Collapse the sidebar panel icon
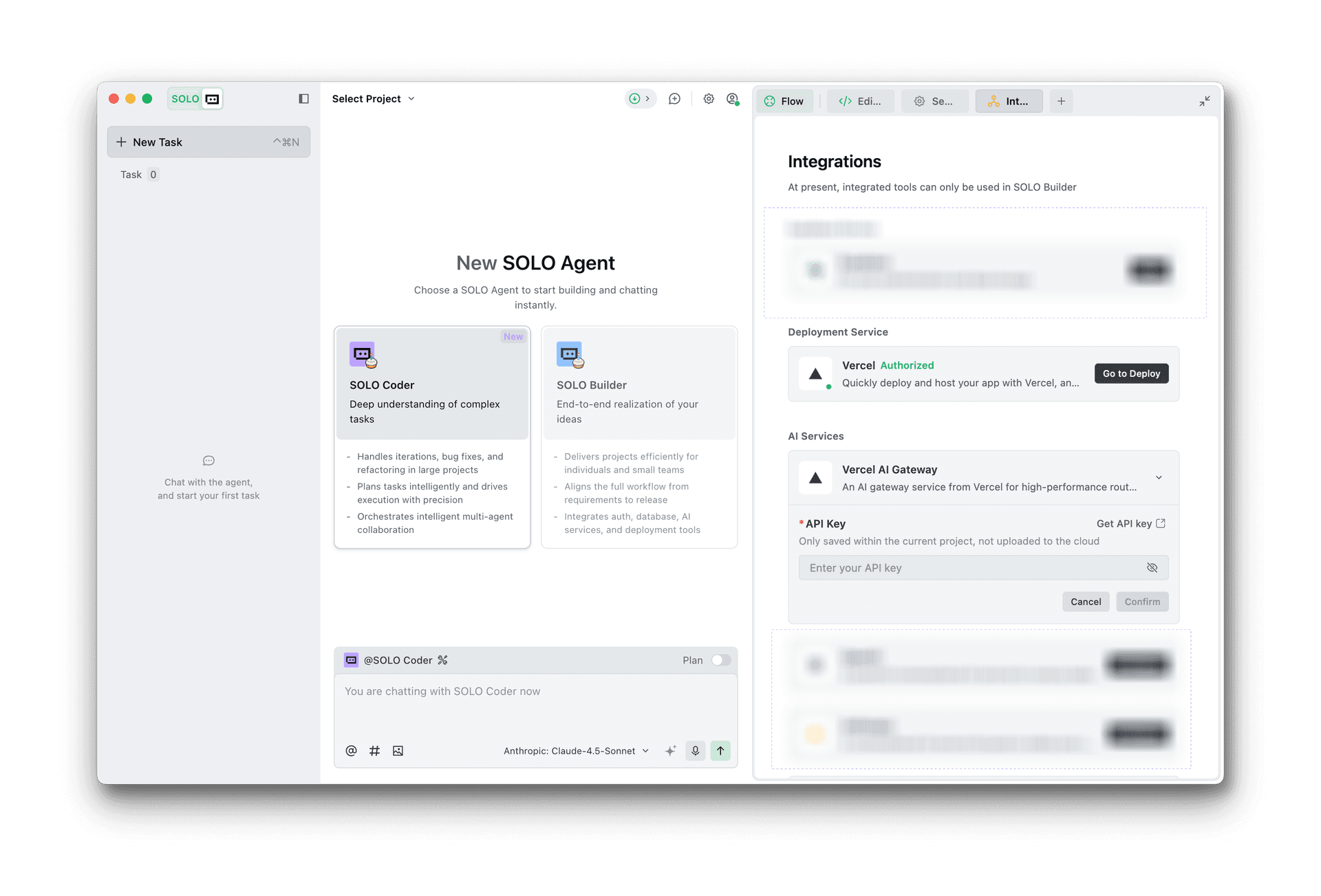Screen dimensions: 1321x896 [303, 99]
